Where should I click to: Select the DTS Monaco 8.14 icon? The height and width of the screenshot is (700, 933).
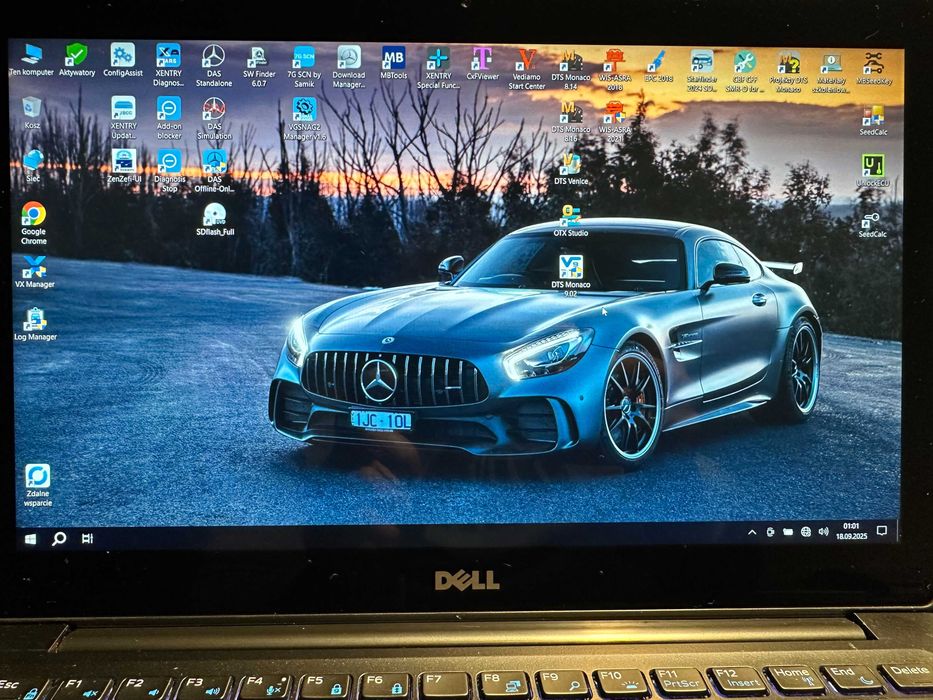(570, 70)
